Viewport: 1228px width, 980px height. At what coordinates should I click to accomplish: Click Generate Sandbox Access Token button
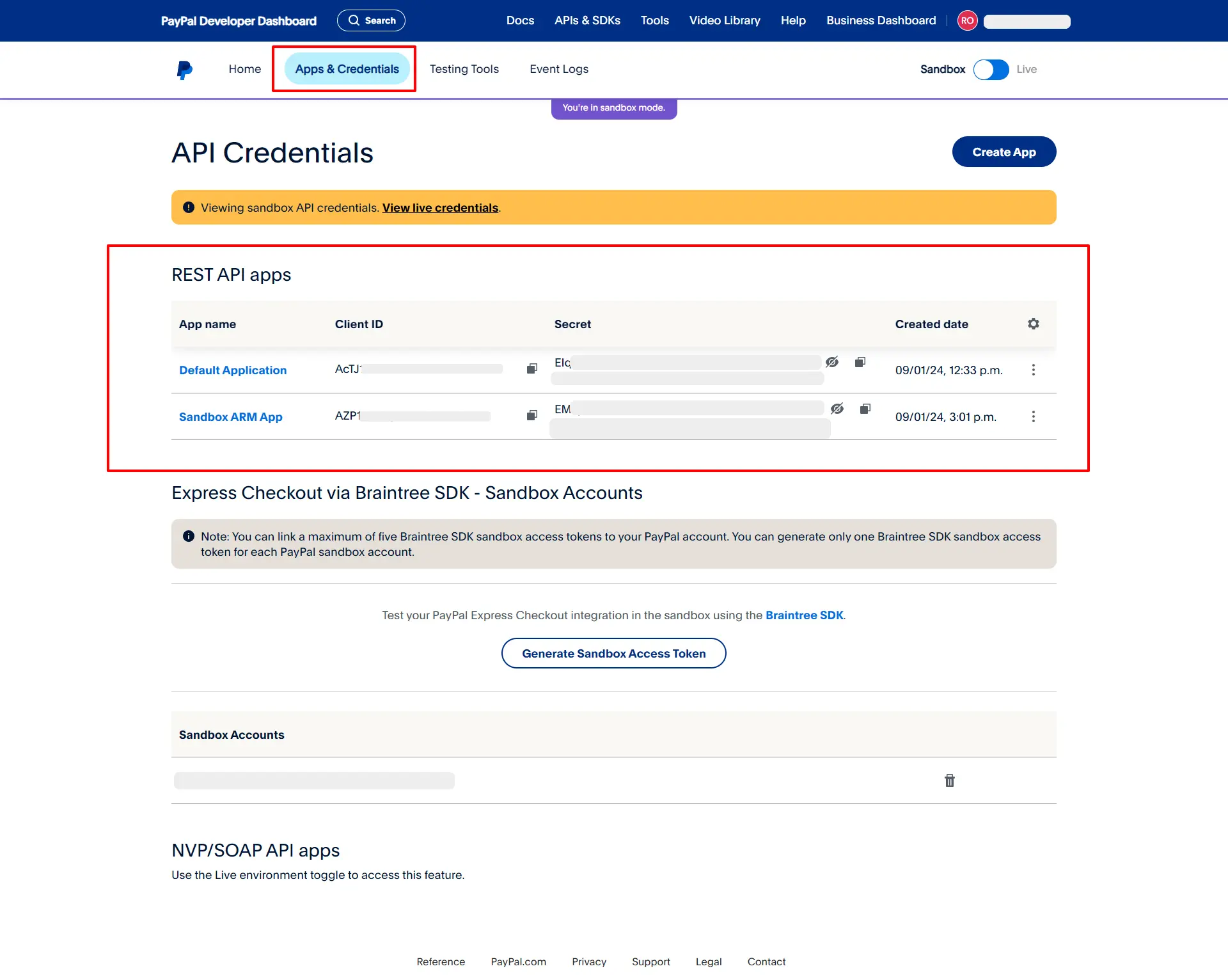click(x=613, y=653)
